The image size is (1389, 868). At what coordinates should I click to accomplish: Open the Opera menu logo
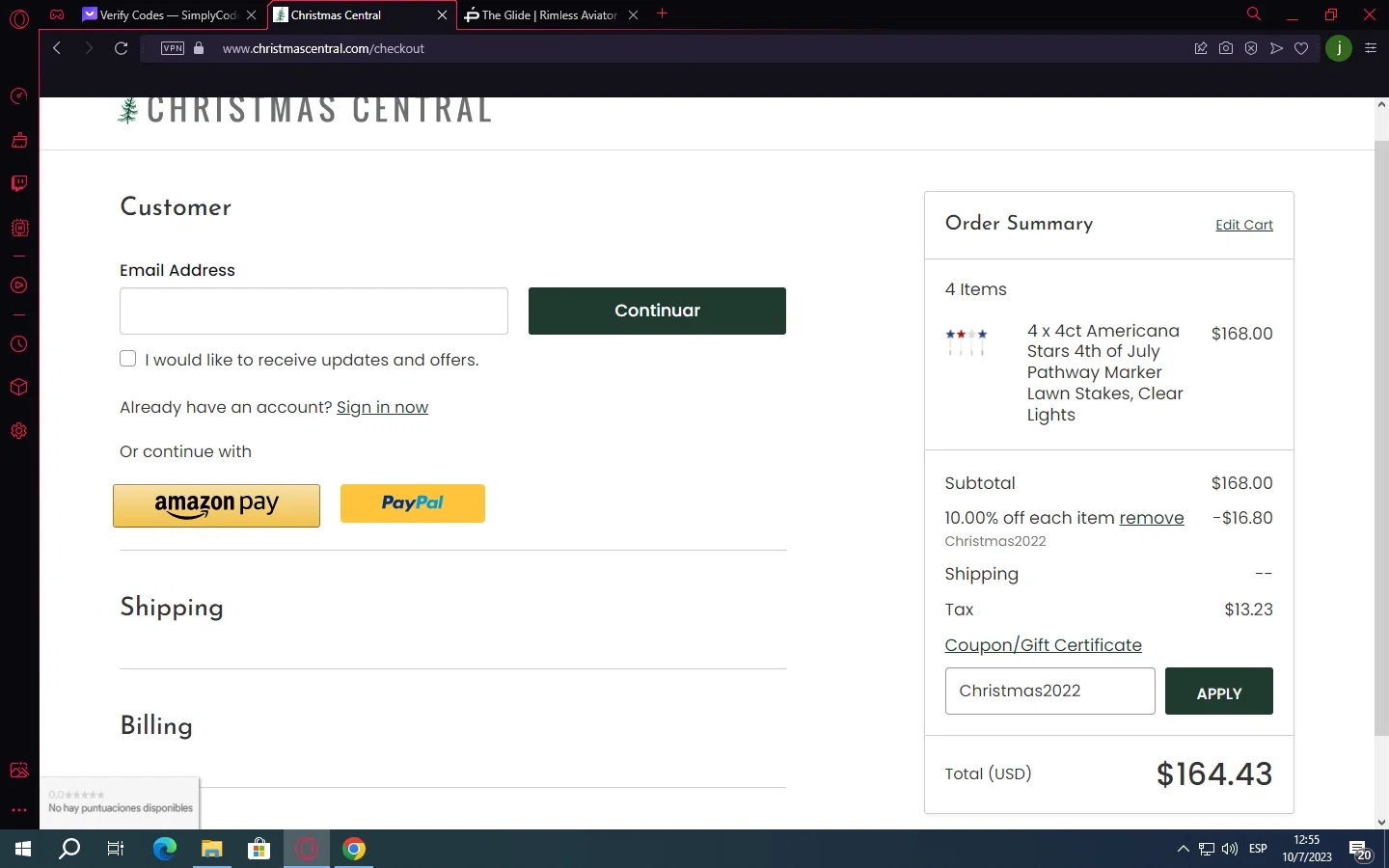19,17
